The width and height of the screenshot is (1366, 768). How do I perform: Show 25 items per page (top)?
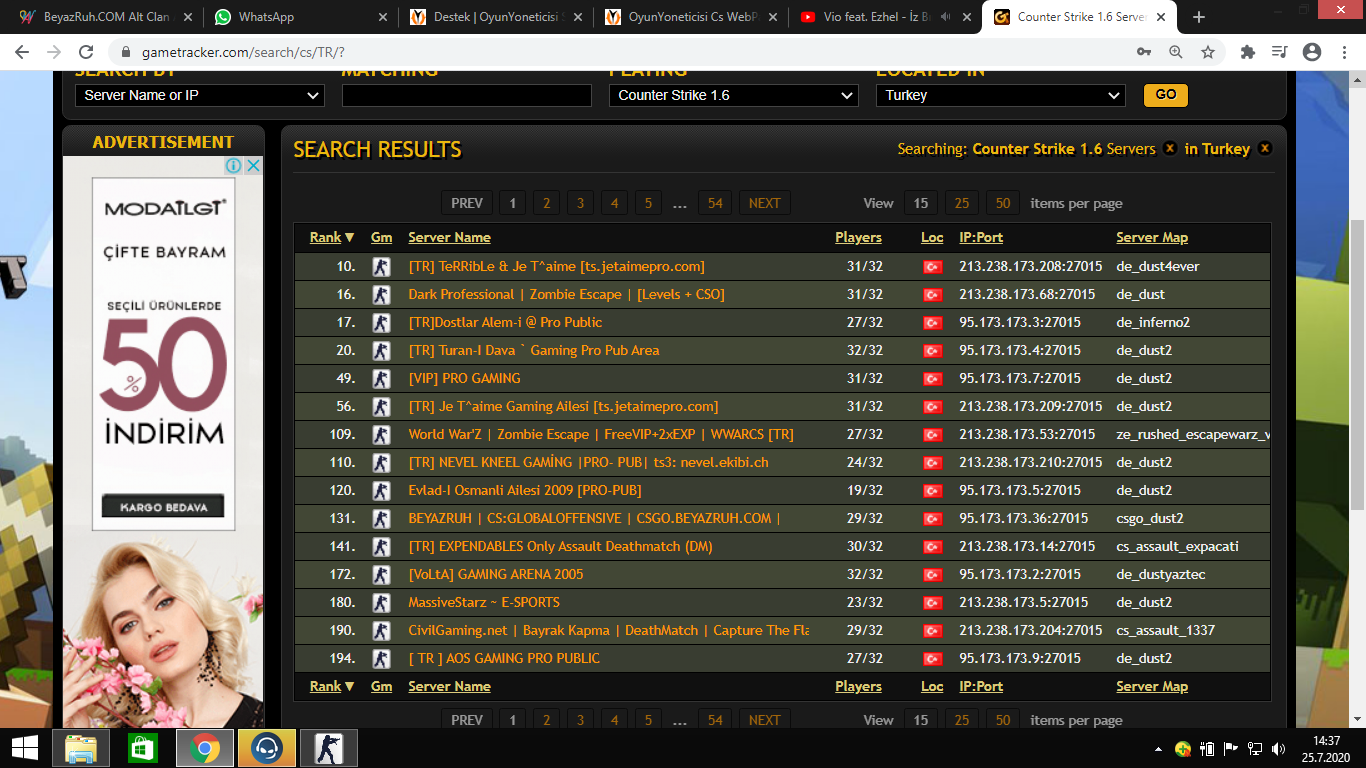coord(962,203)
